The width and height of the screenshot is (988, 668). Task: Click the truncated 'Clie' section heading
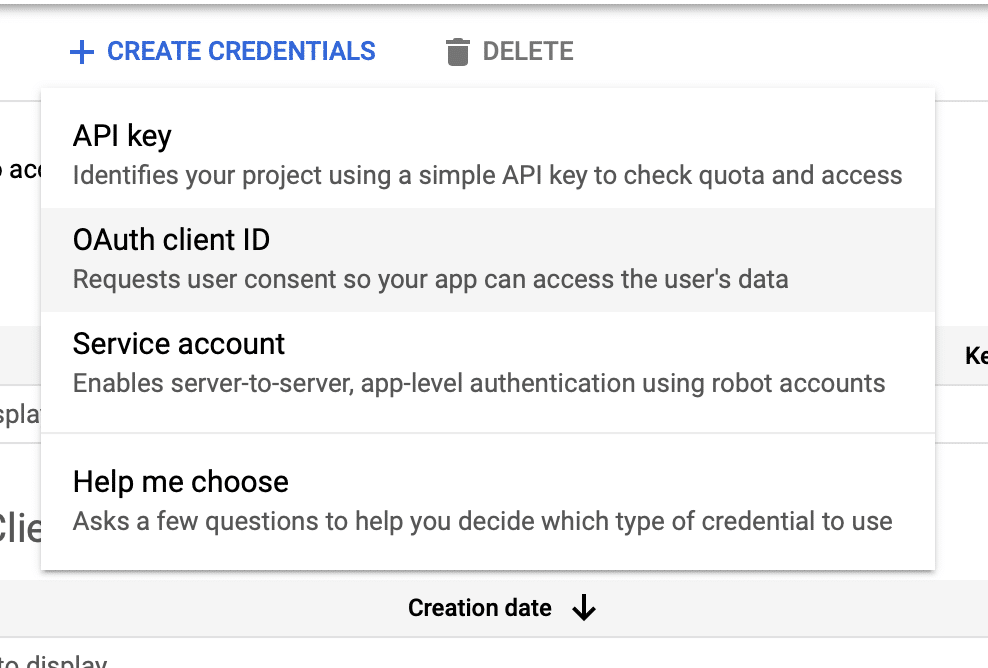[x=20, y=527]
